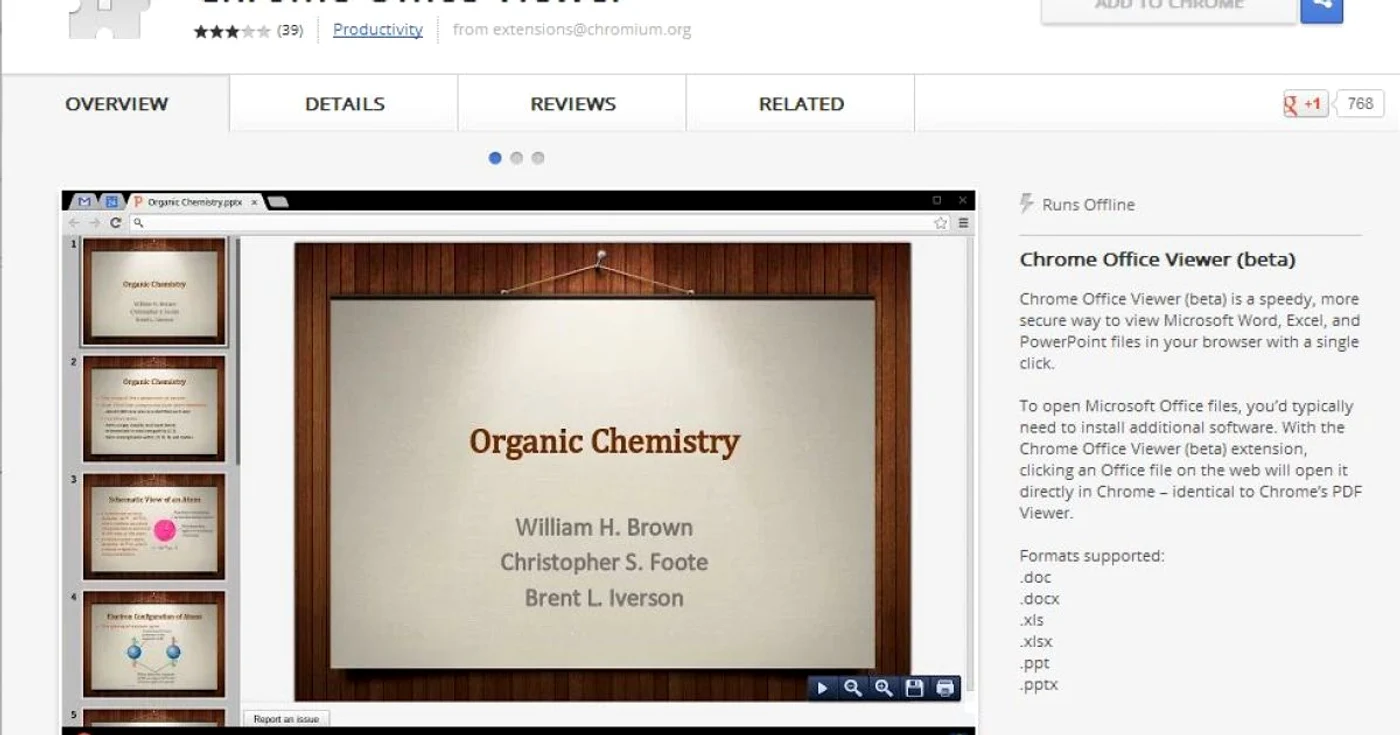The width and height of the screenshot is (1400, 735).
Task: Click the from extensions@chromium.org text
Action: coord(572,30)
